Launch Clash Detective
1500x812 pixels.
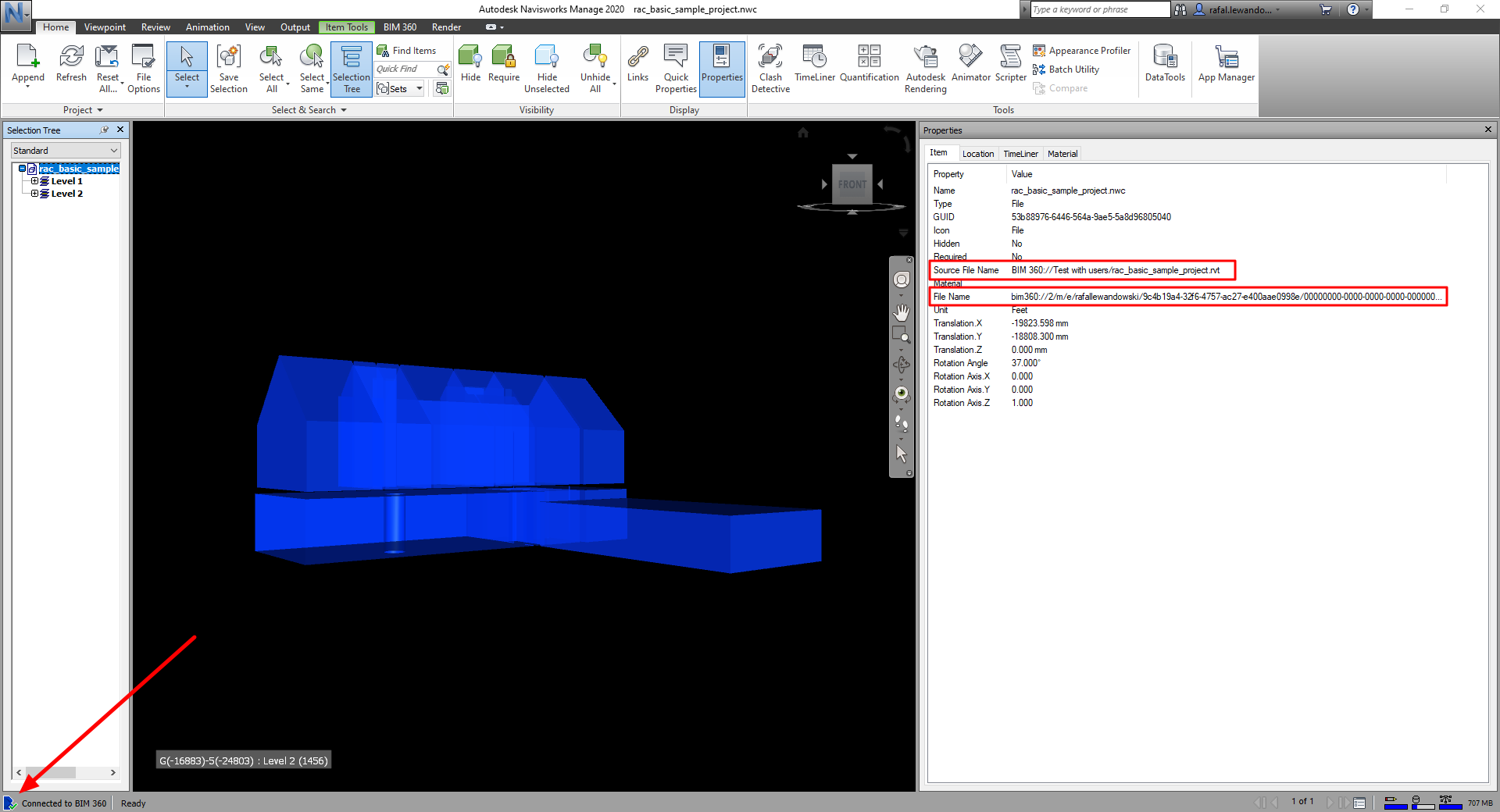point(770,69)
